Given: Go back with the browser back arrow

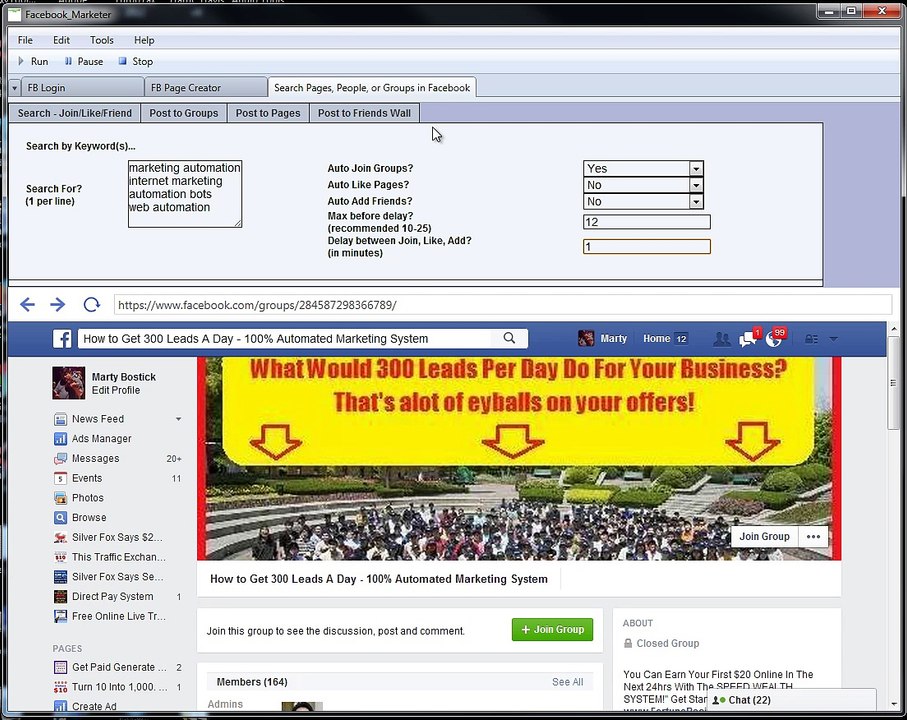Looking at the screenshot, I should (27, 304).
